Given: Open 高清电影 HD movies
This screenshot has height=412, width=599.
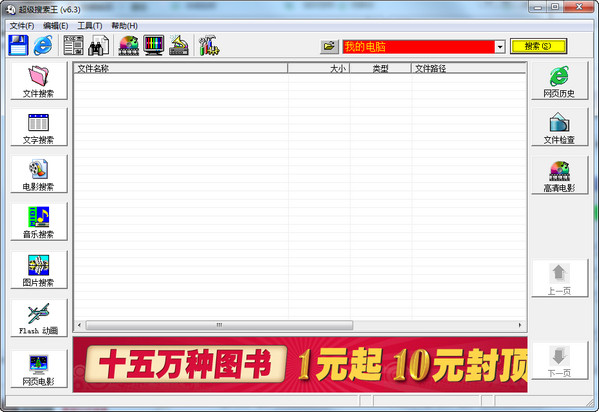Looking at the screenshot, I should [559, 175].
